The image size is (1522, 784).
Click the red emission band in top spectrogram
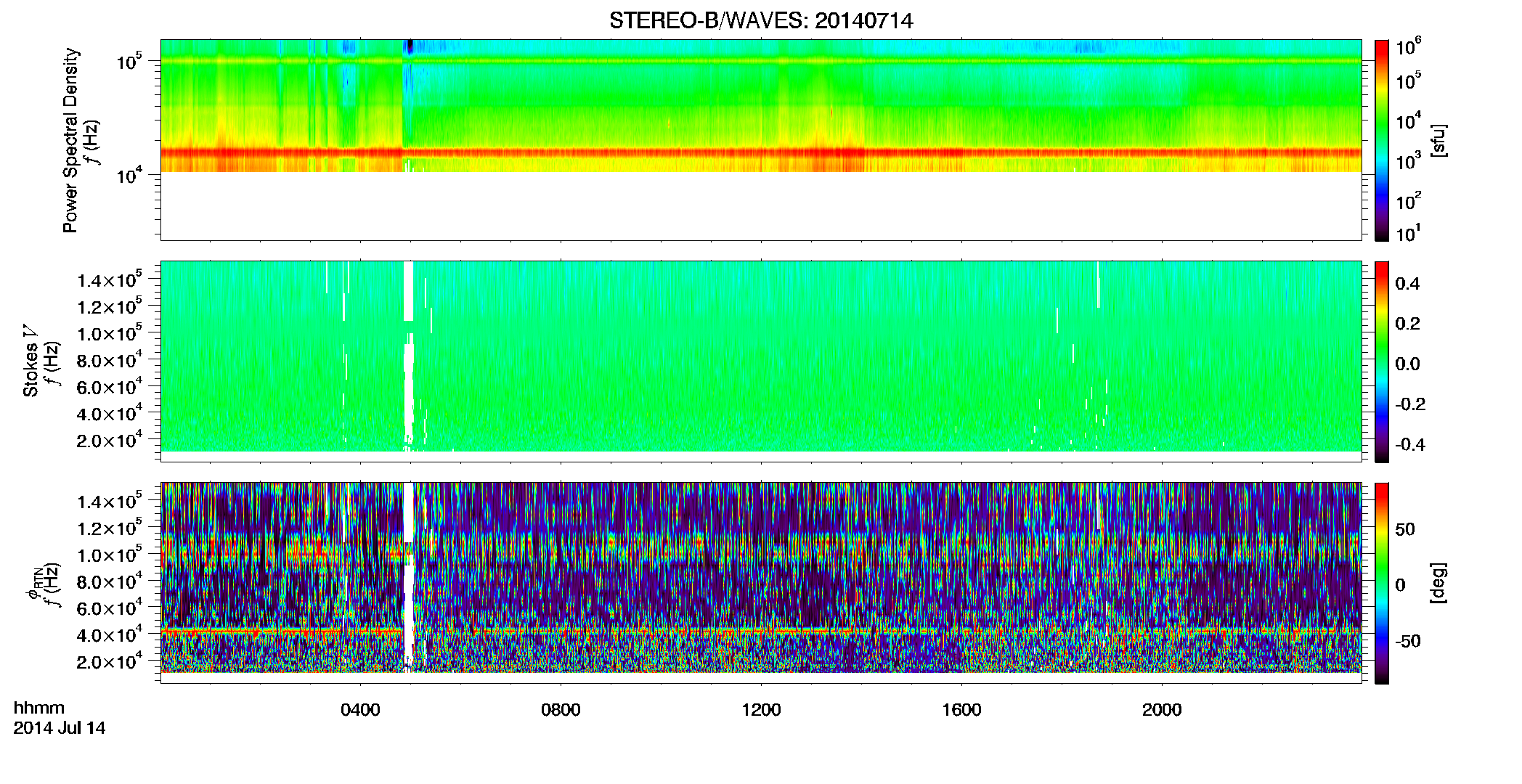761,153
